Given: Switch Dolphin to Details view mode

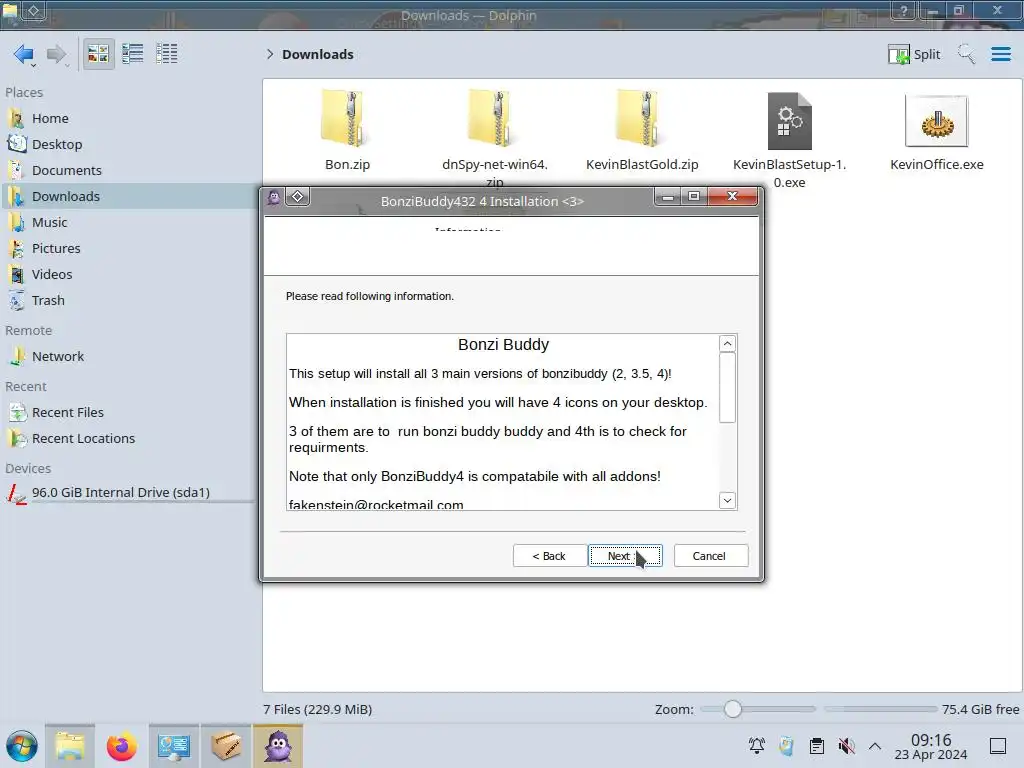Looking at the screenshot, I should click(167, 54).
